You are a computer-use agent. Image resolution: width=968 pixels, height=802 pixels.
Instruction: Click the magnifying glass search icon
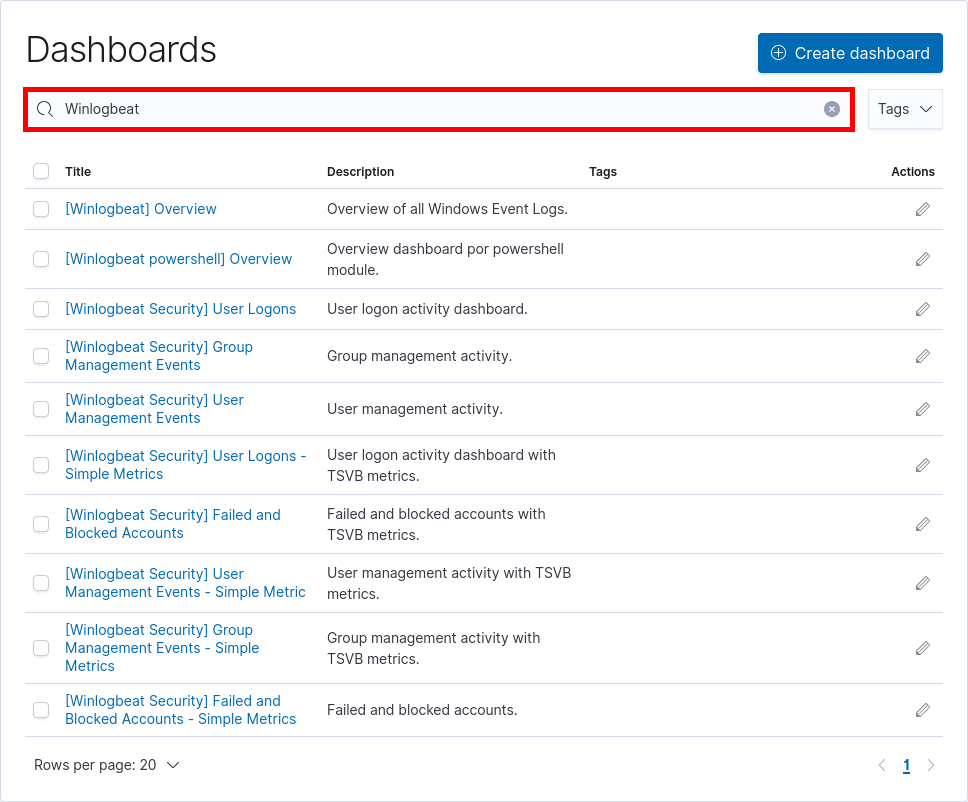[44, 108]
